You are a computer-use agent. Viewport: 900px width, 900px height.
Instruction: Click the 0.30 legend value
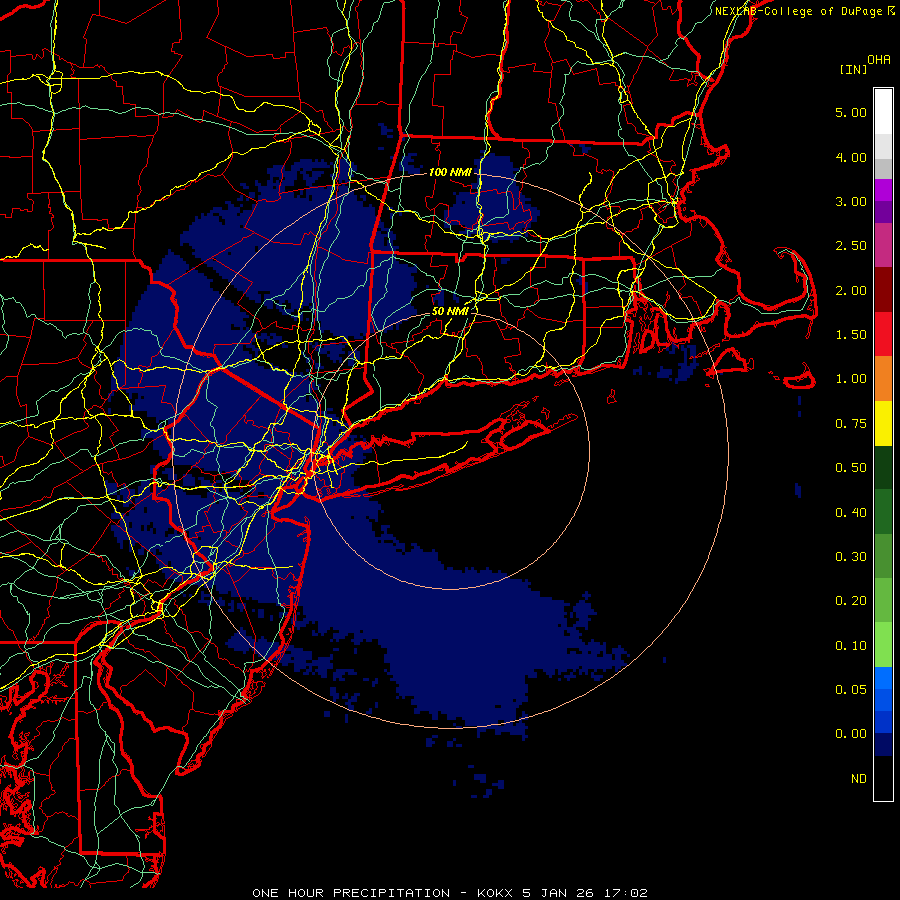pos(851,557)
